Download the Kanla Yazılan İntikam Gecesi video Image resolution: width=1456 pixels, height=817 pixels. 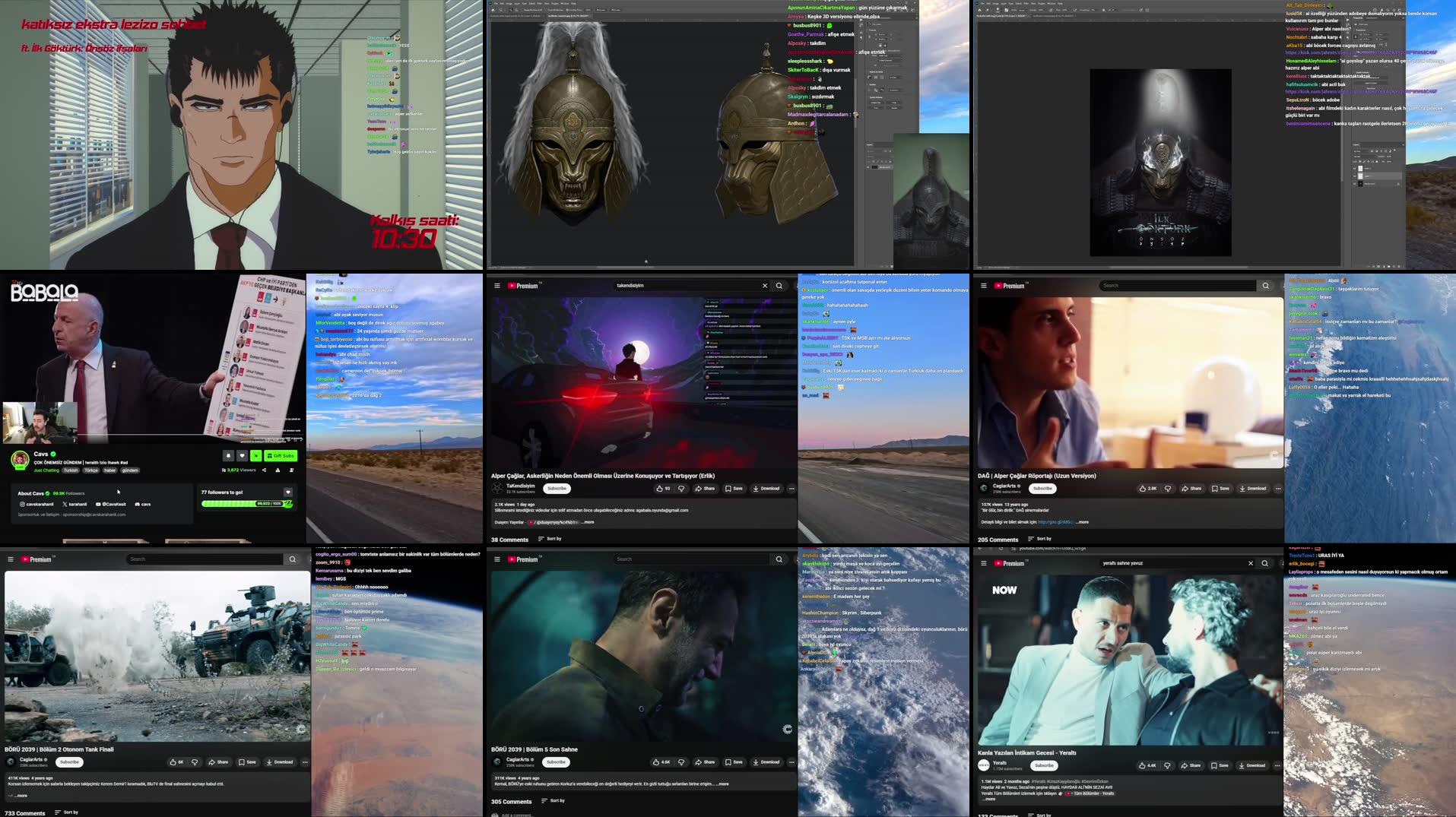click(1252, 765)
